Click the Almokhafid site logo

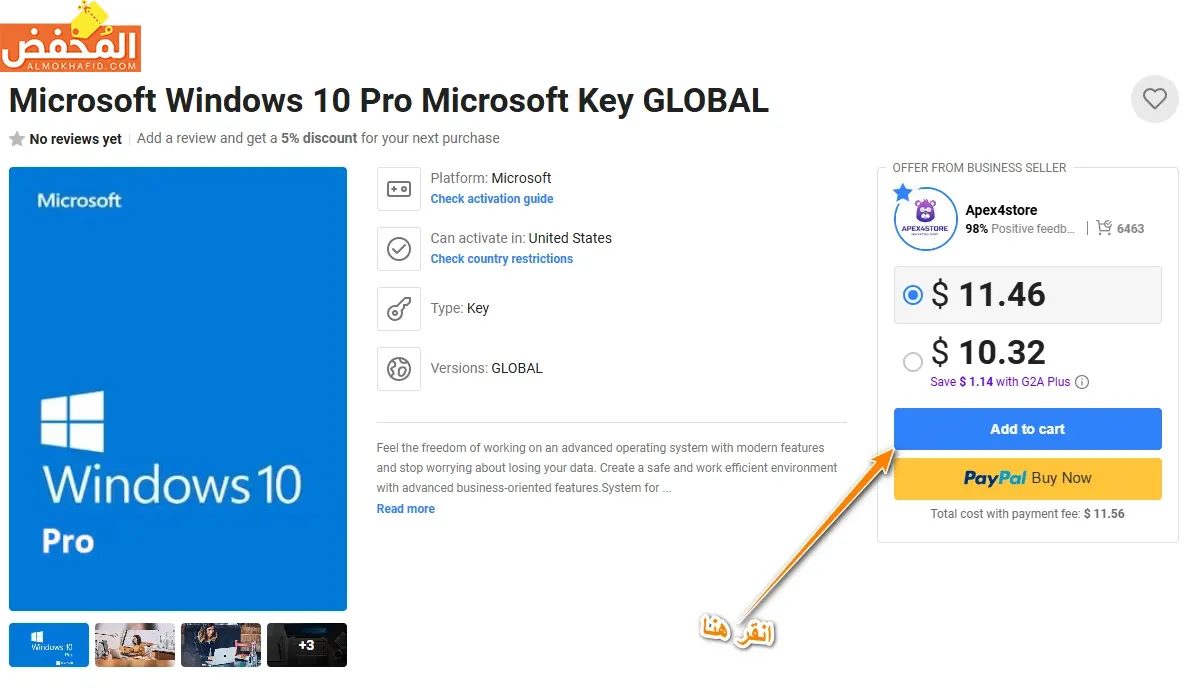pos(70,40)
